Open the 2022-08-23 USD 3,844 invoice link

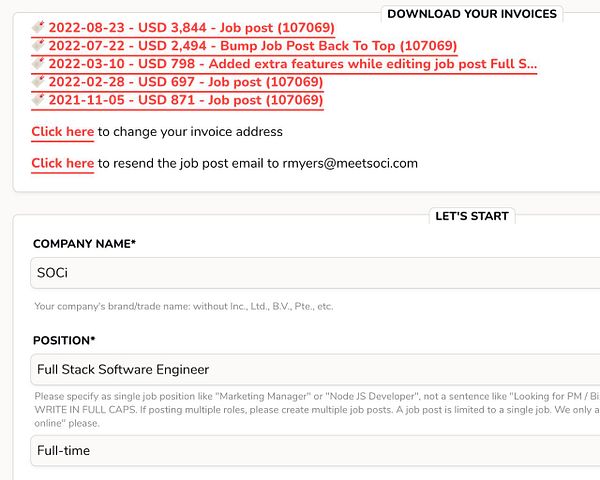183,28
